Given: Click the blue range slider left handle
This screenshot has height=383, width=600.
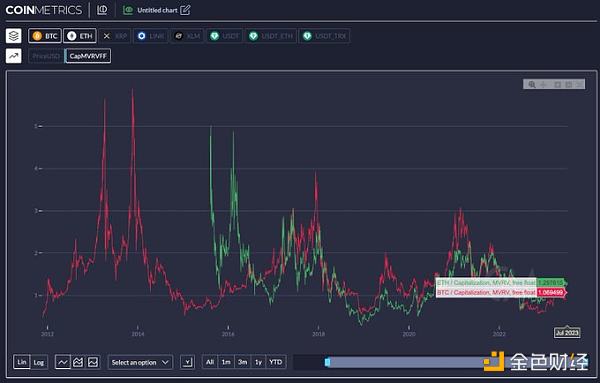Looking at the screenshot, I should (x=327, y=362).
